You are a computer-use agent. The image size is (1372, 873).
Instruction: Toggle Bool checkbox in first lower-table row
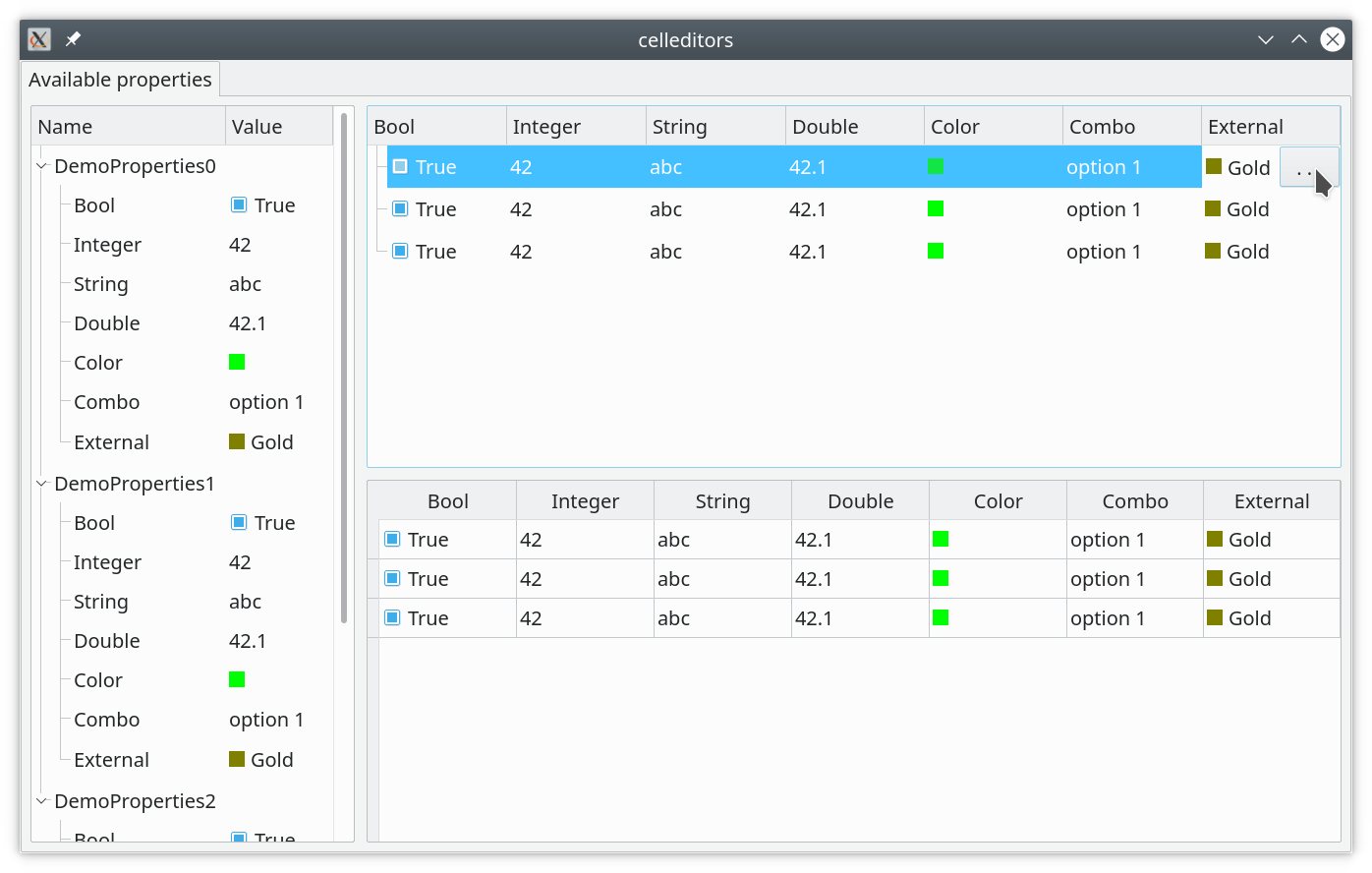click(x=392, y=539)
